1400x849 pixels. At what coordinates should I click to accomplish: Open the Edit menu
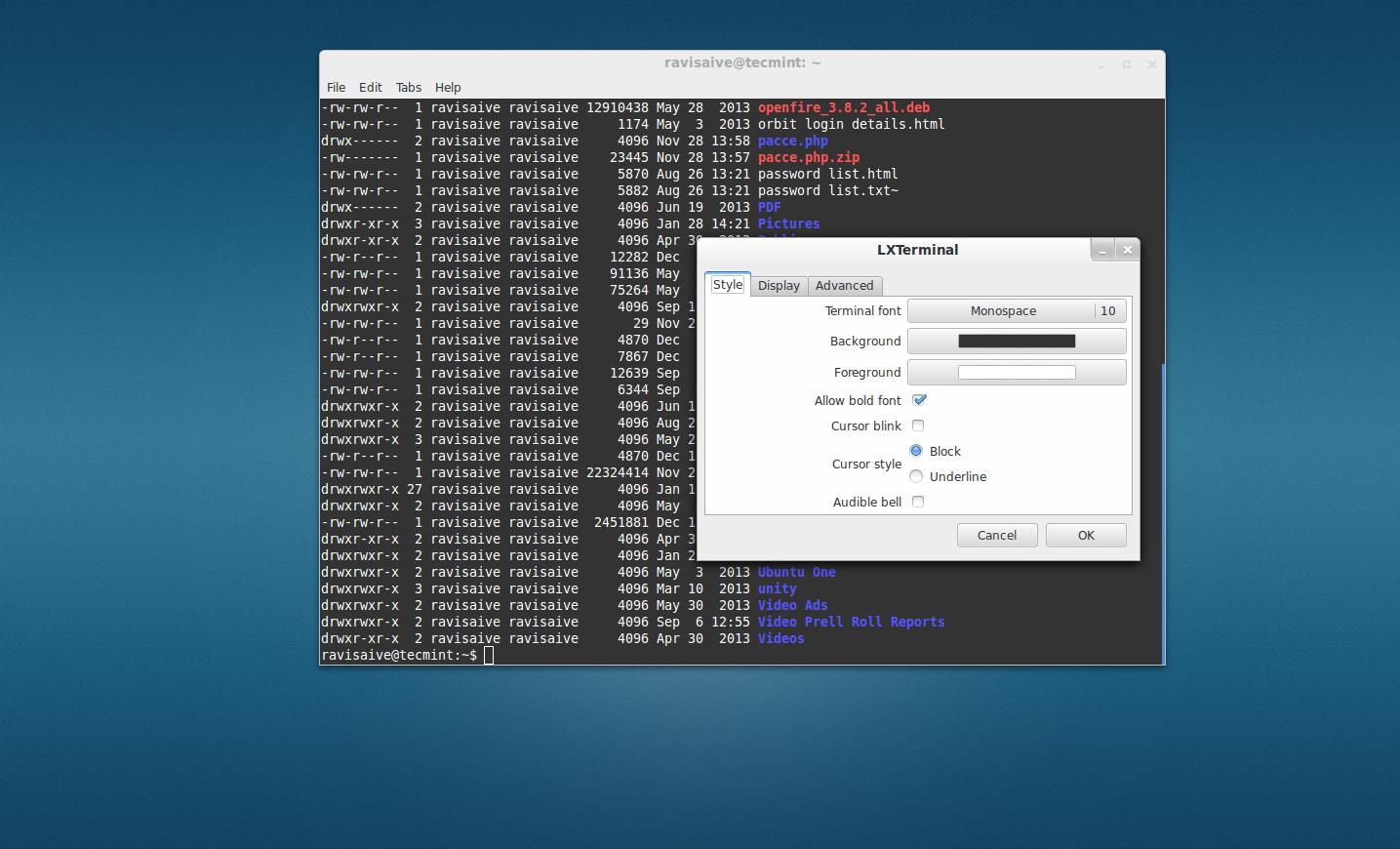370,87
